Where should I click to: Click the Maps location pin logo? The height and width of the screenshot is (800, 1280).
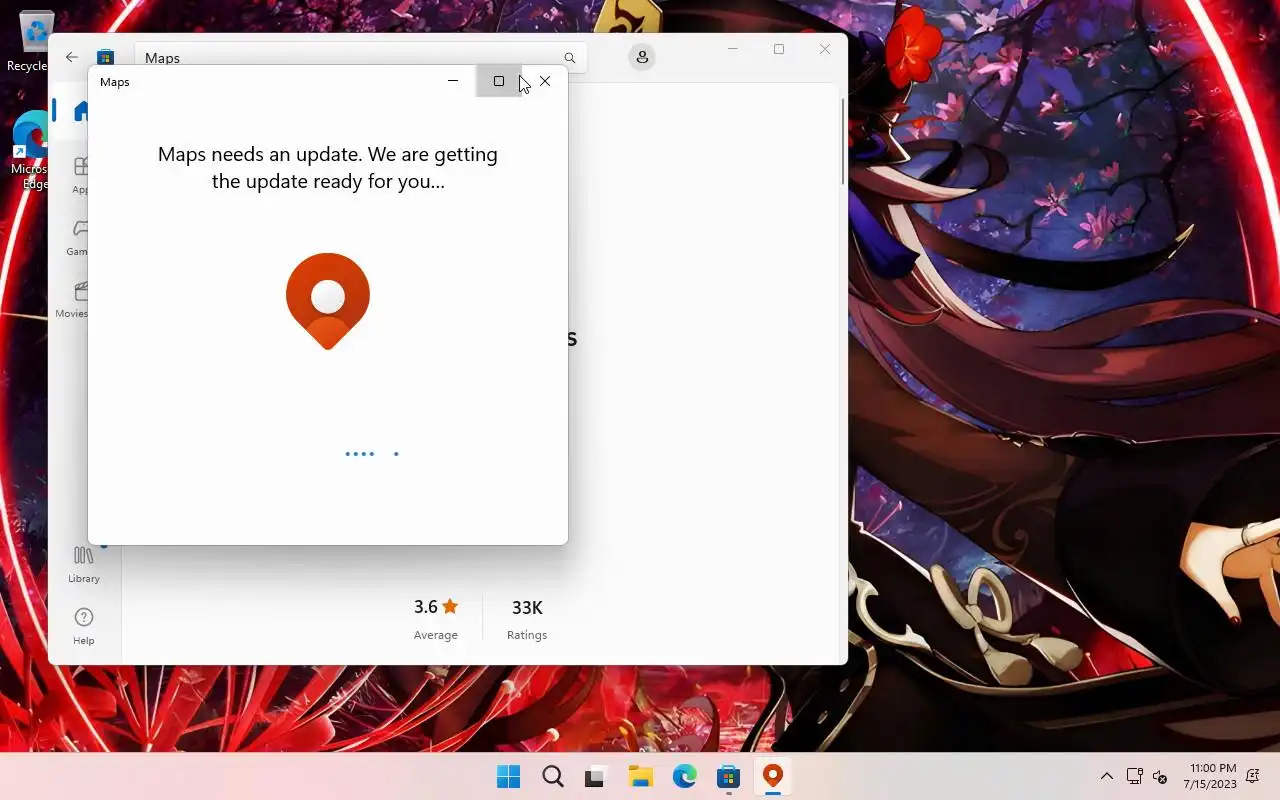[328, 301]
